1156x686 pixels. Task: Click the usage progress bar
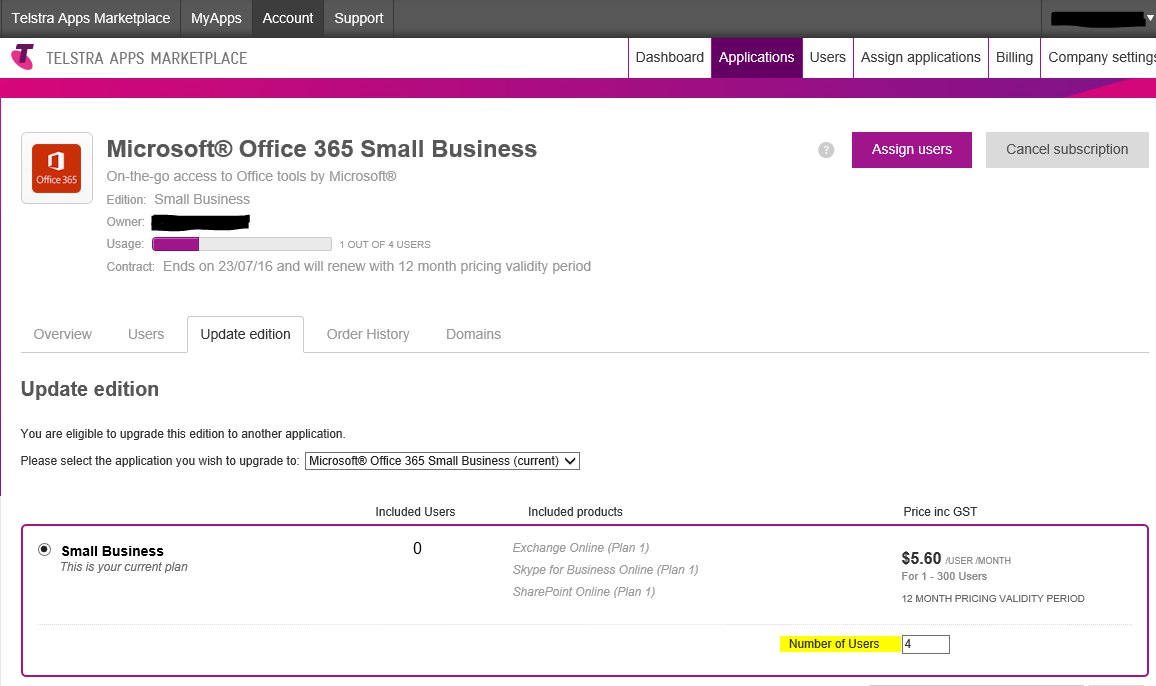point(241,244)
